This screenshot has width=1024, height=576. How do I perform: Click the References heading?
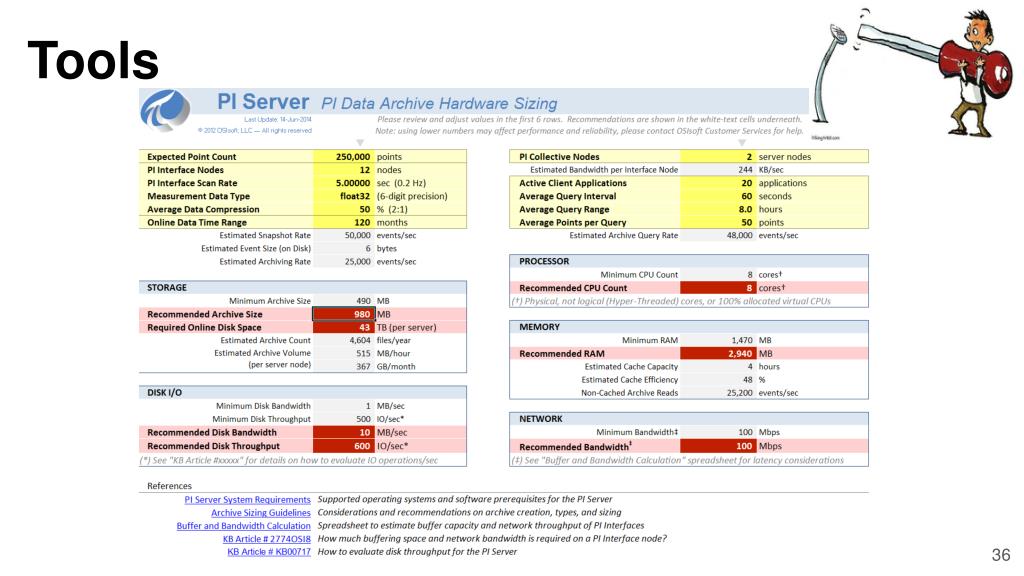(x=169, y=486)
